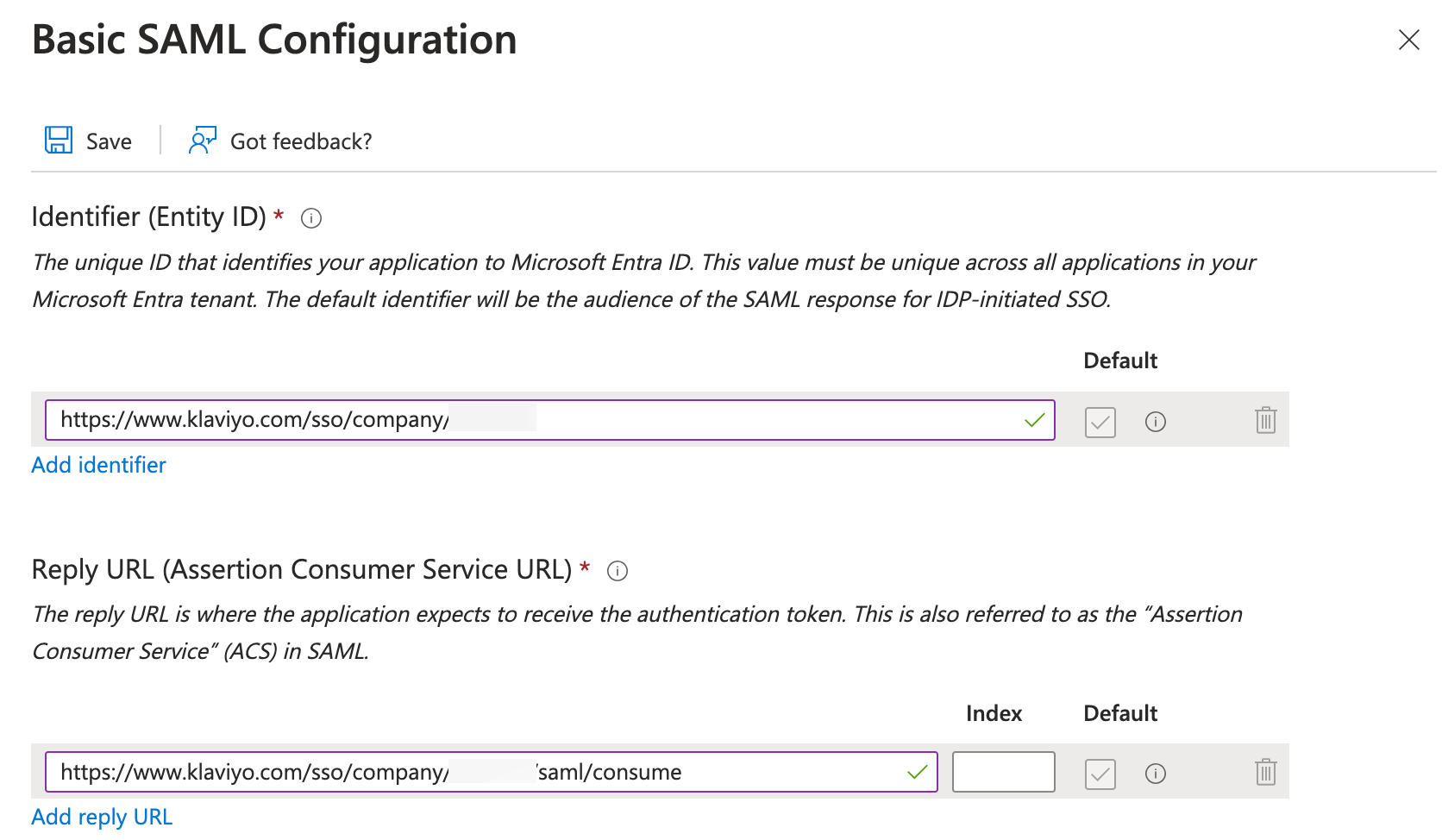Screen dimensions: 1442x840
Task: Delete the reply URL using its trash icon
Action: [1265, 773]
